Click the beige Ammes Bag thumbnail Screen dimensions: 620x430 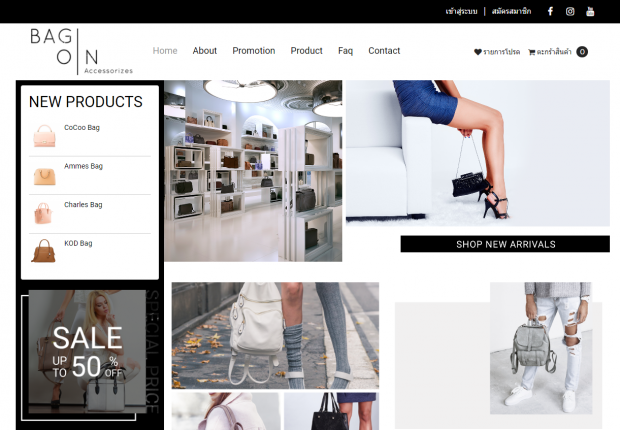click(44, 176)
